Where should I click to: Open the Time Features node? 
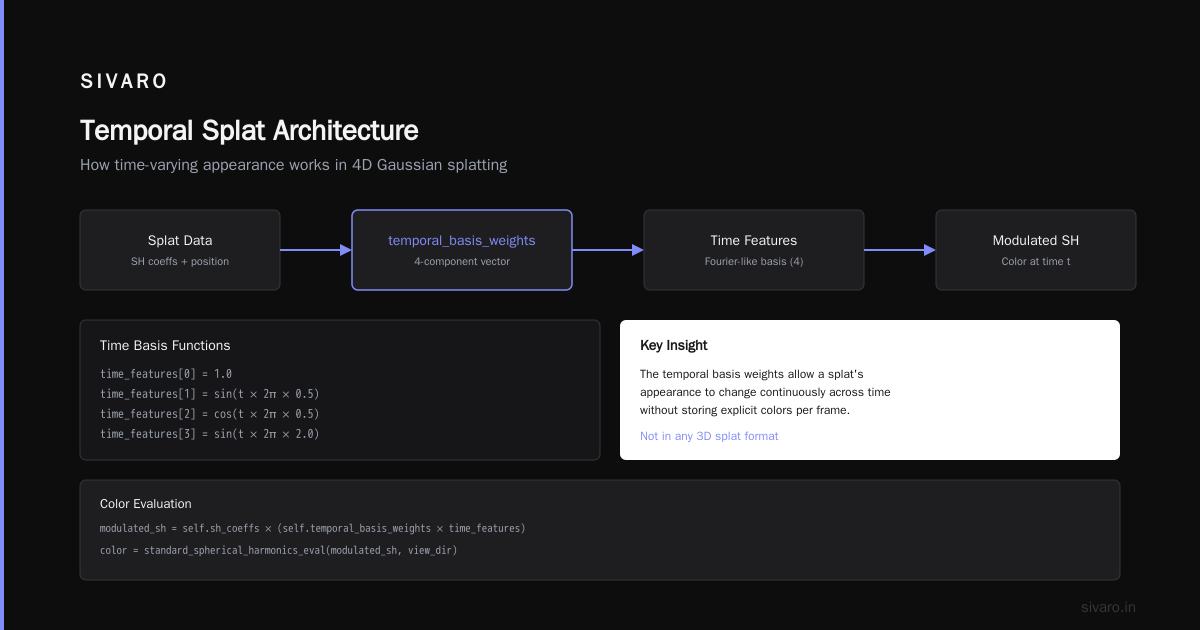[754, 250]
